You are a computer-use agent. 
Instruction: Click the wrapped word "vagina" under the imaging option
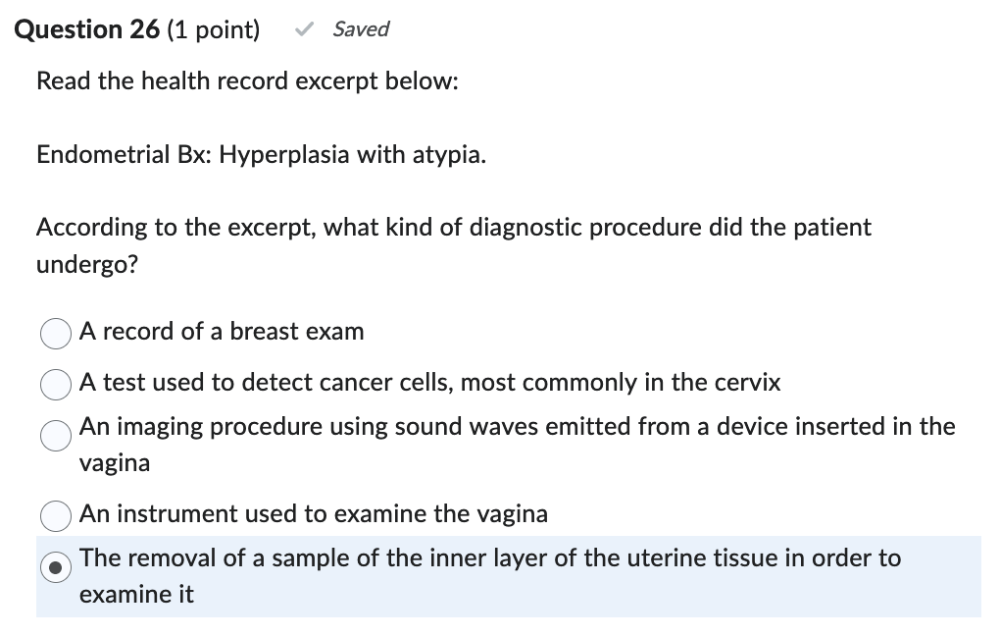(x=115, y=464)
